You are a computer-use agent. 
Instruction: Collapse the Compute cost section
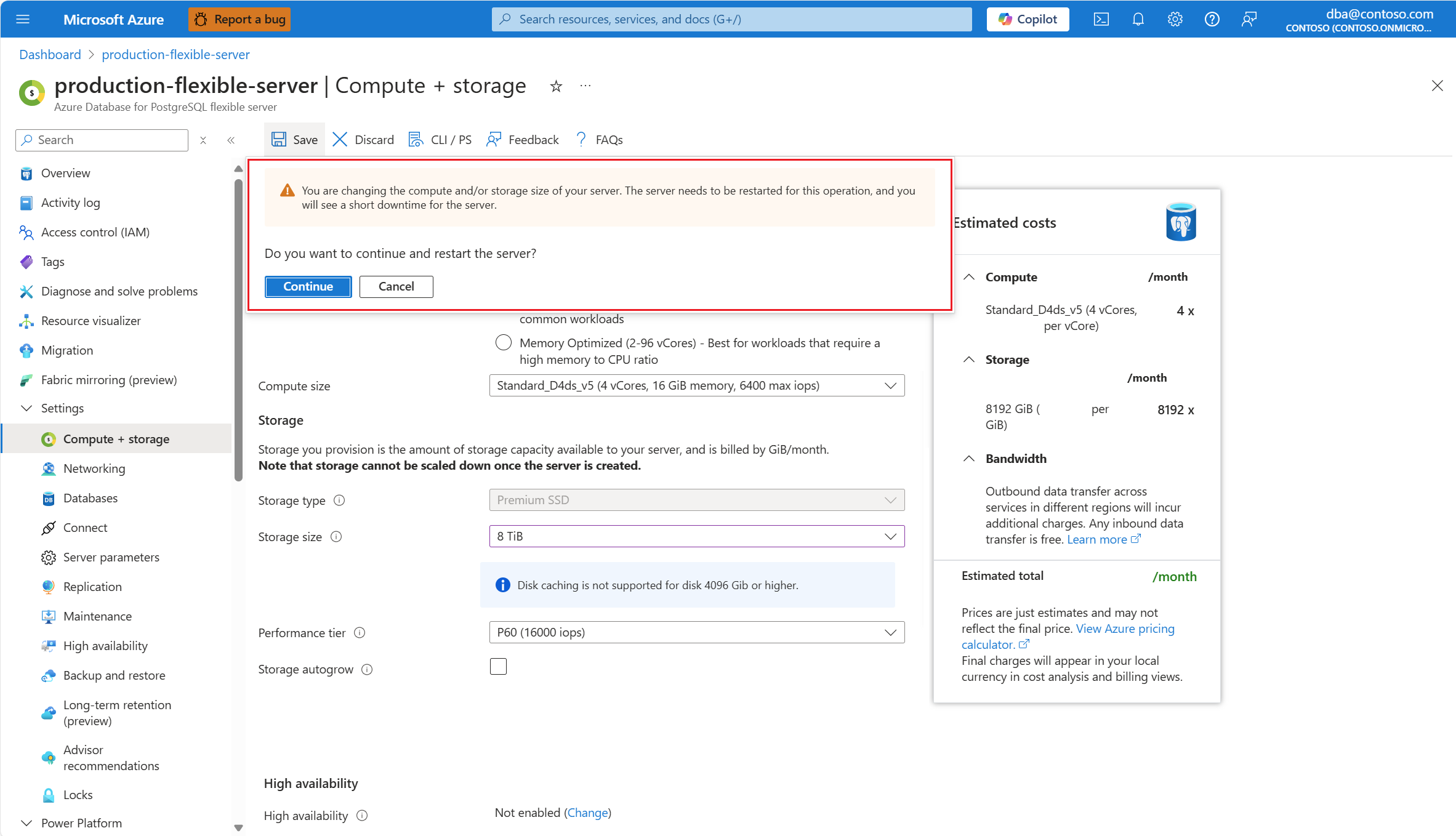click(x=969, y=277)
